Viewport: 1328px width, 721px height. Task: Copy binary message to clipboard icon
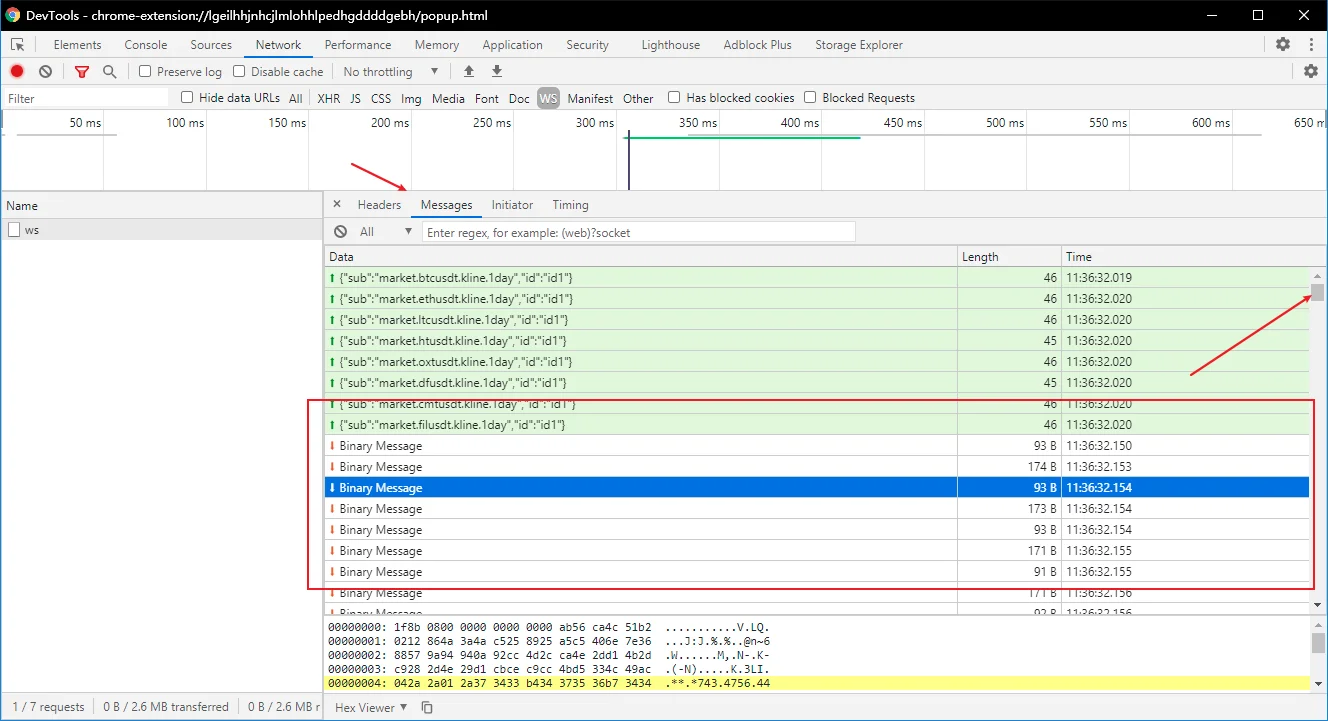pyautogui.click(x=427, y=707)
